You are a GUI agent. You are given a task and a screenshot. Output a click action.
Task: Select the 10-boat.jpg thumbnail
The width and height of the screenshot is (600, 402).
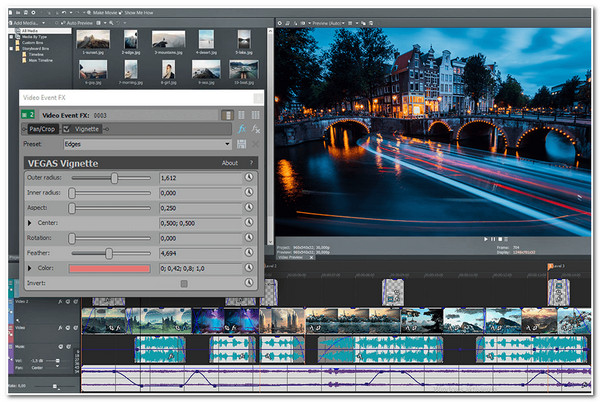(x=244, y=72)
